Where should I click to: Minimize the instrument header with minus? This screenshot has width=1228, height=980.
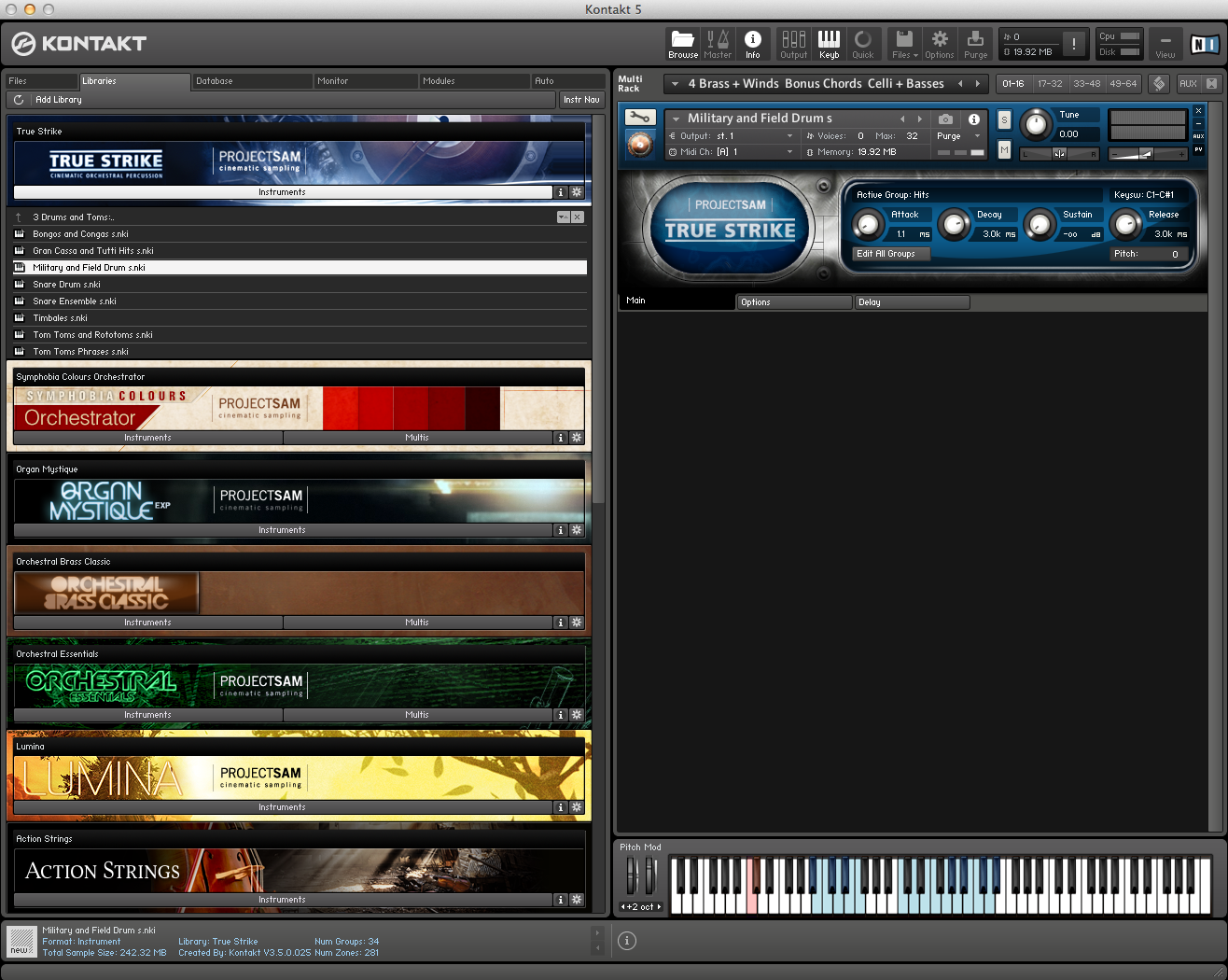pos(1199,123)
